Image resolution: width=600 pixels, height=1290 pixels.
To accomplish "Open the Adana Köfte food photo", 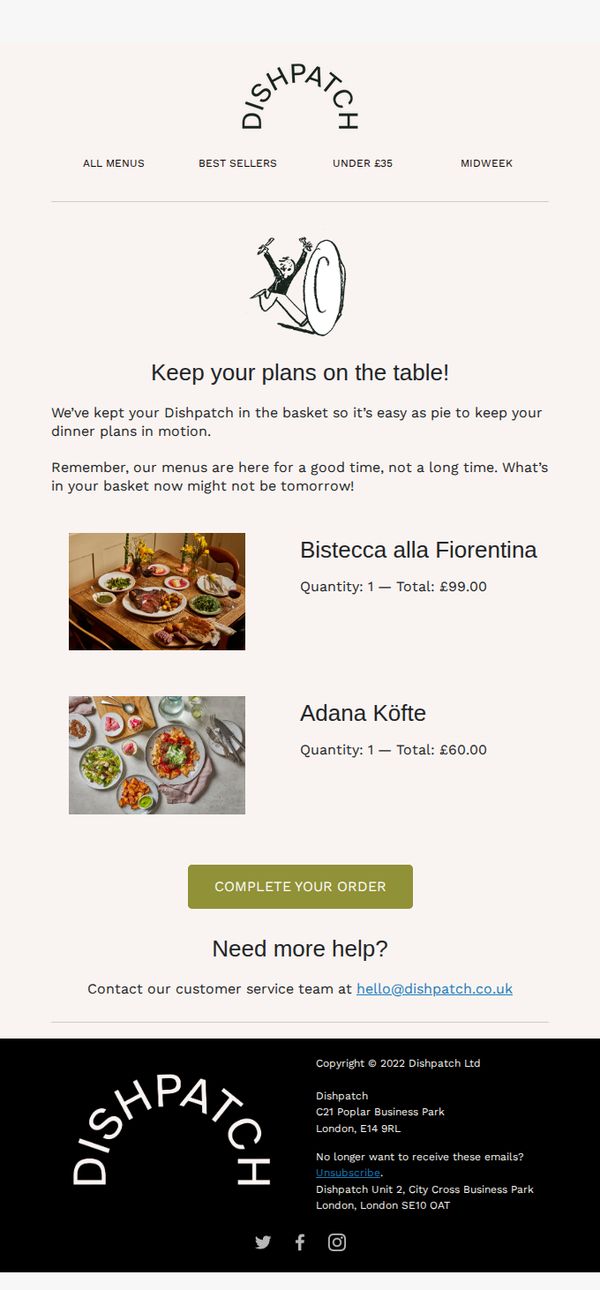I will 157,755.
